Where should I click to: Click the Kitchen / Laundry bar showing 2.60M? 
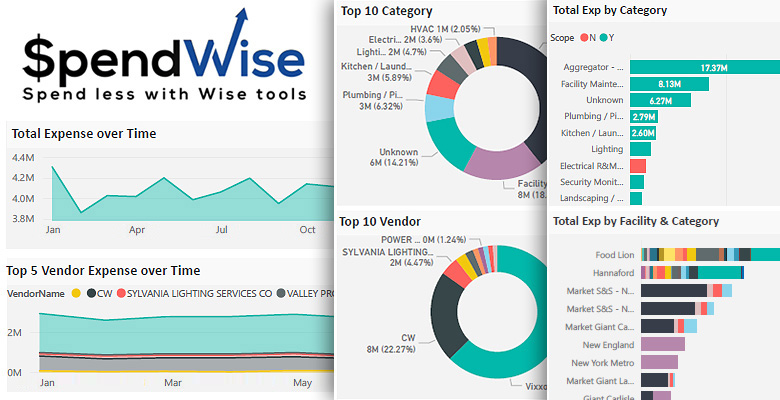pos(643,133)
